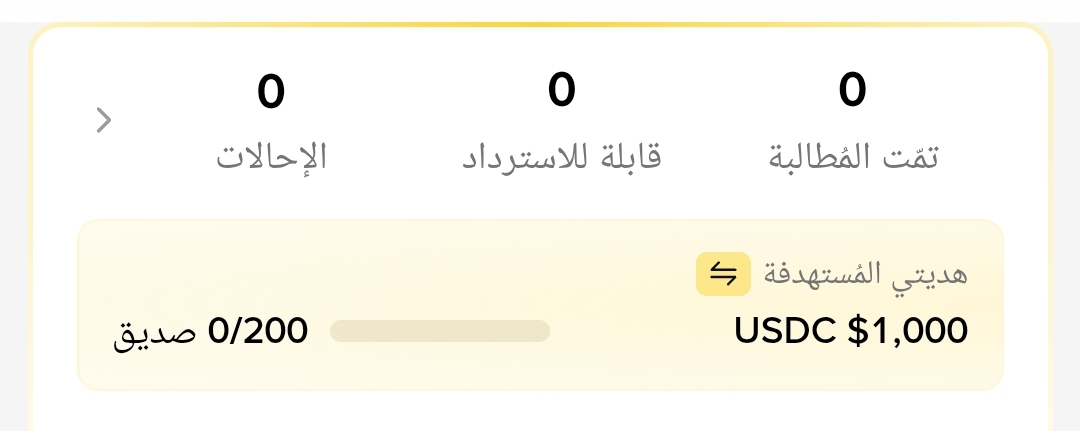The height and width of the screenshot is (431, 1080).
Task: Click the blank space left of the progress bar
Action: [319, 331]
